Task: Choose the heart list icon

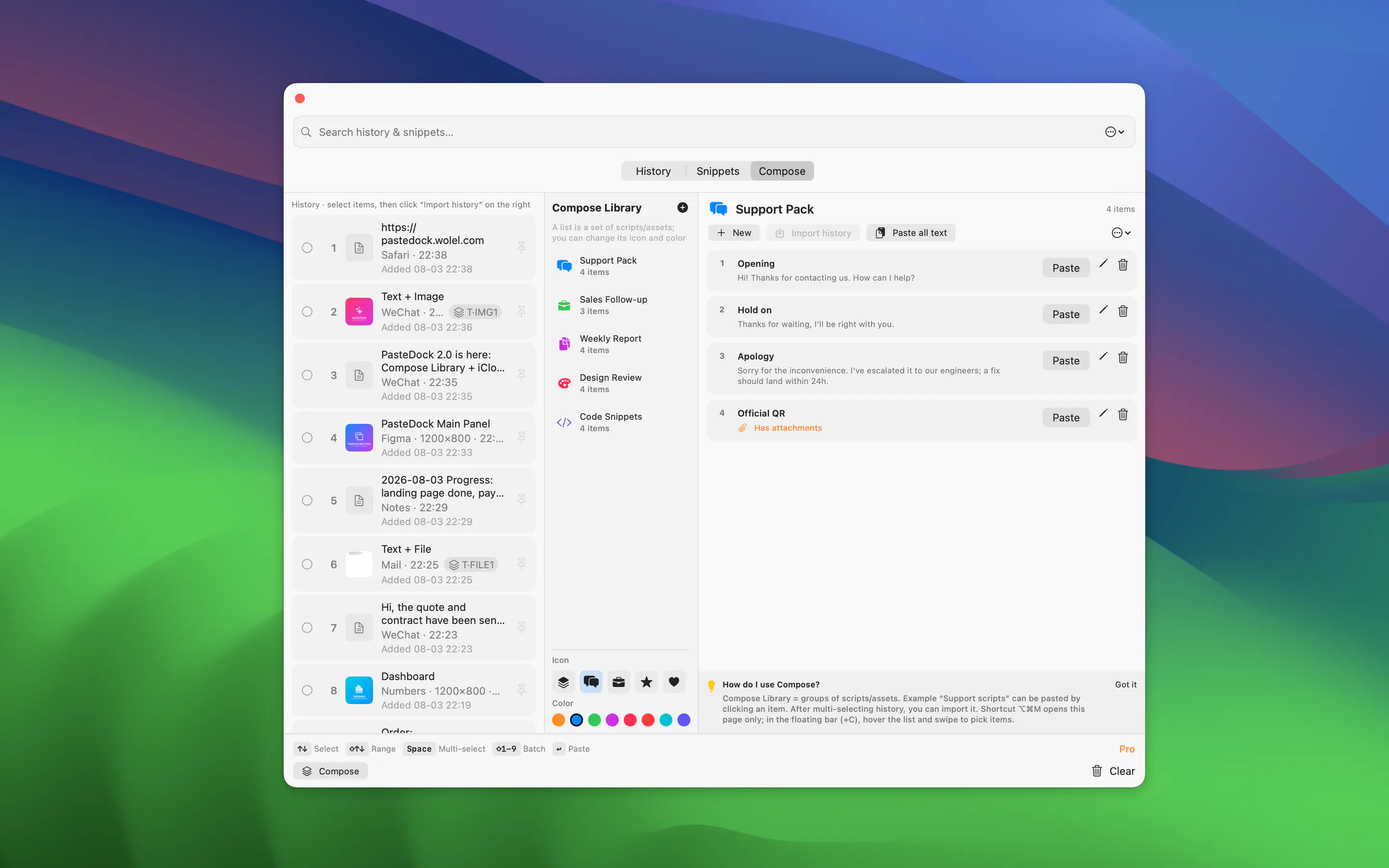Action: (x=674, y=682)
